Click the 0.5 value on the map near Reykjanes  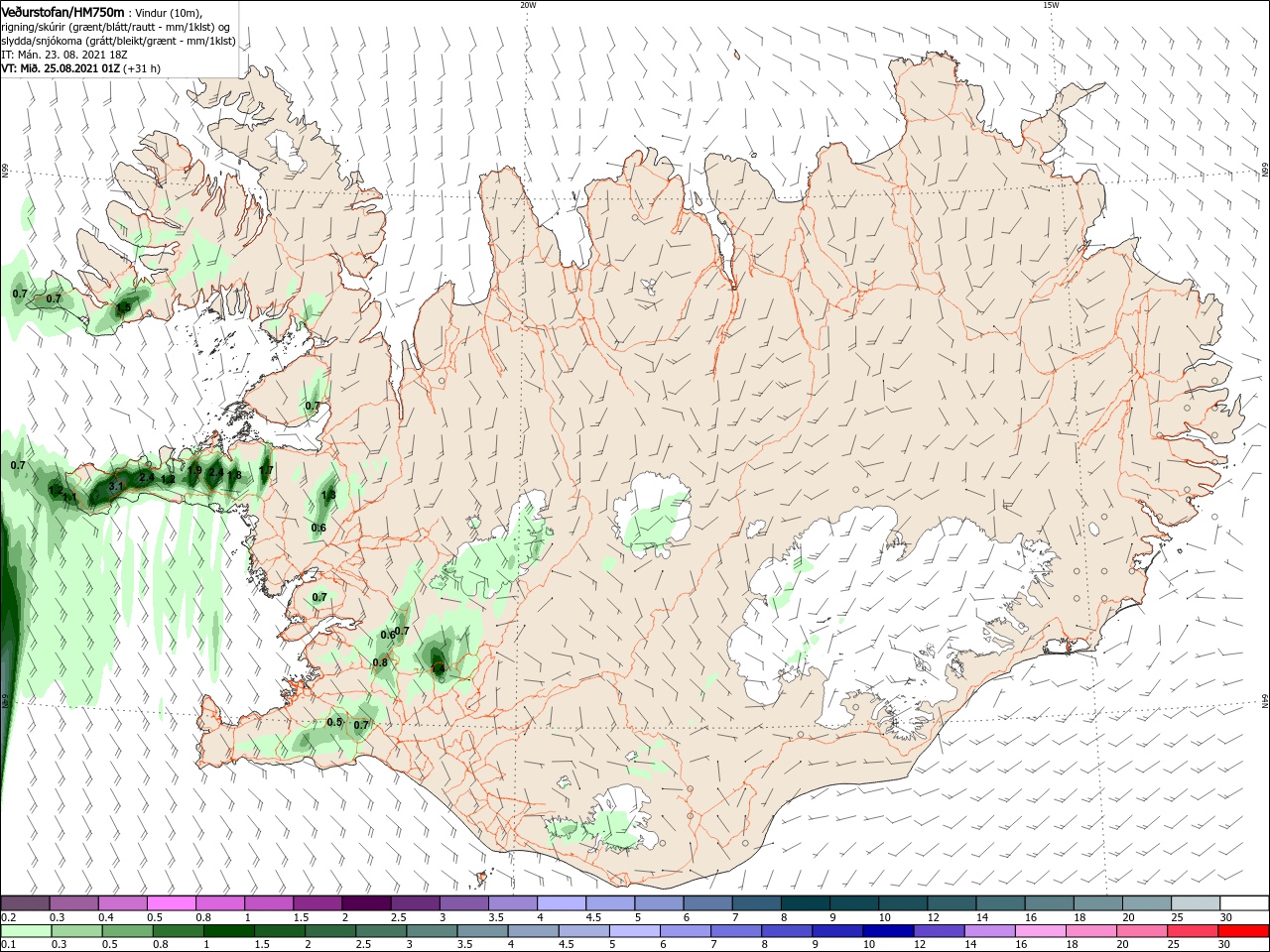[x=334, y=722]
